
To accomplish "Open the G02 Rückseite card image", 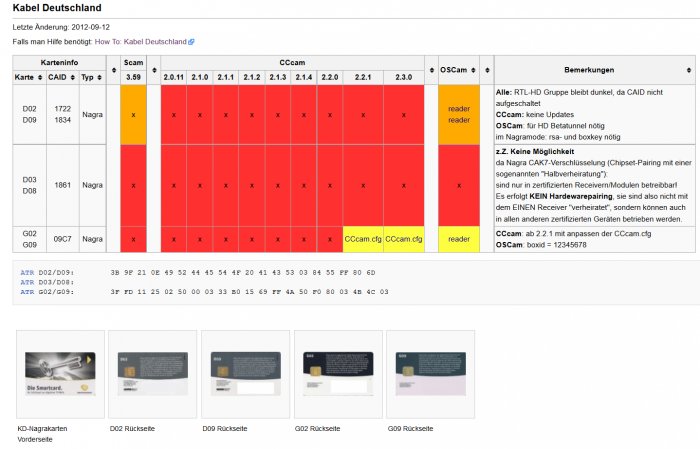I will tap(338, 374).
